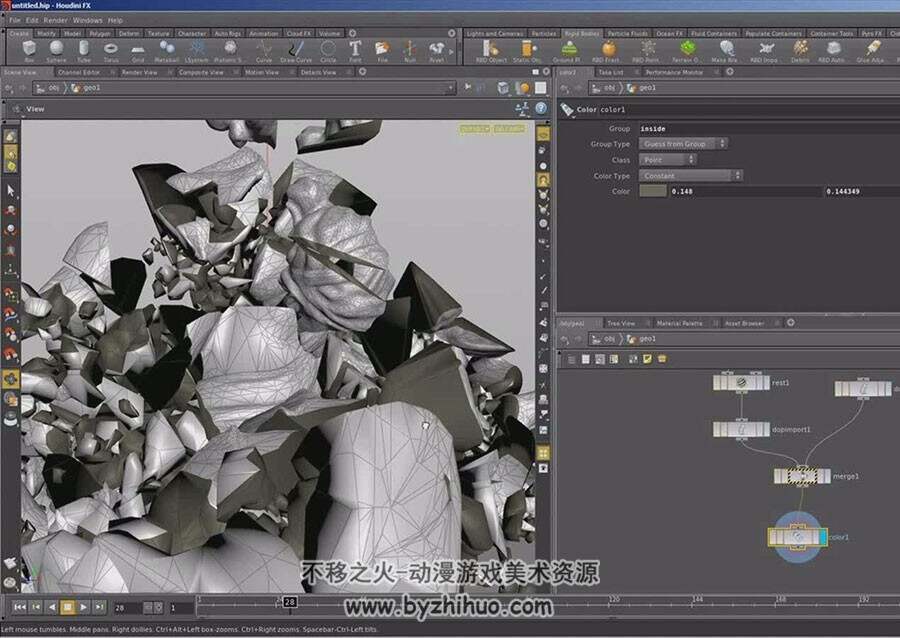
Task: Click the Color red value field 0.148
Action: click(x=746, y=191)
